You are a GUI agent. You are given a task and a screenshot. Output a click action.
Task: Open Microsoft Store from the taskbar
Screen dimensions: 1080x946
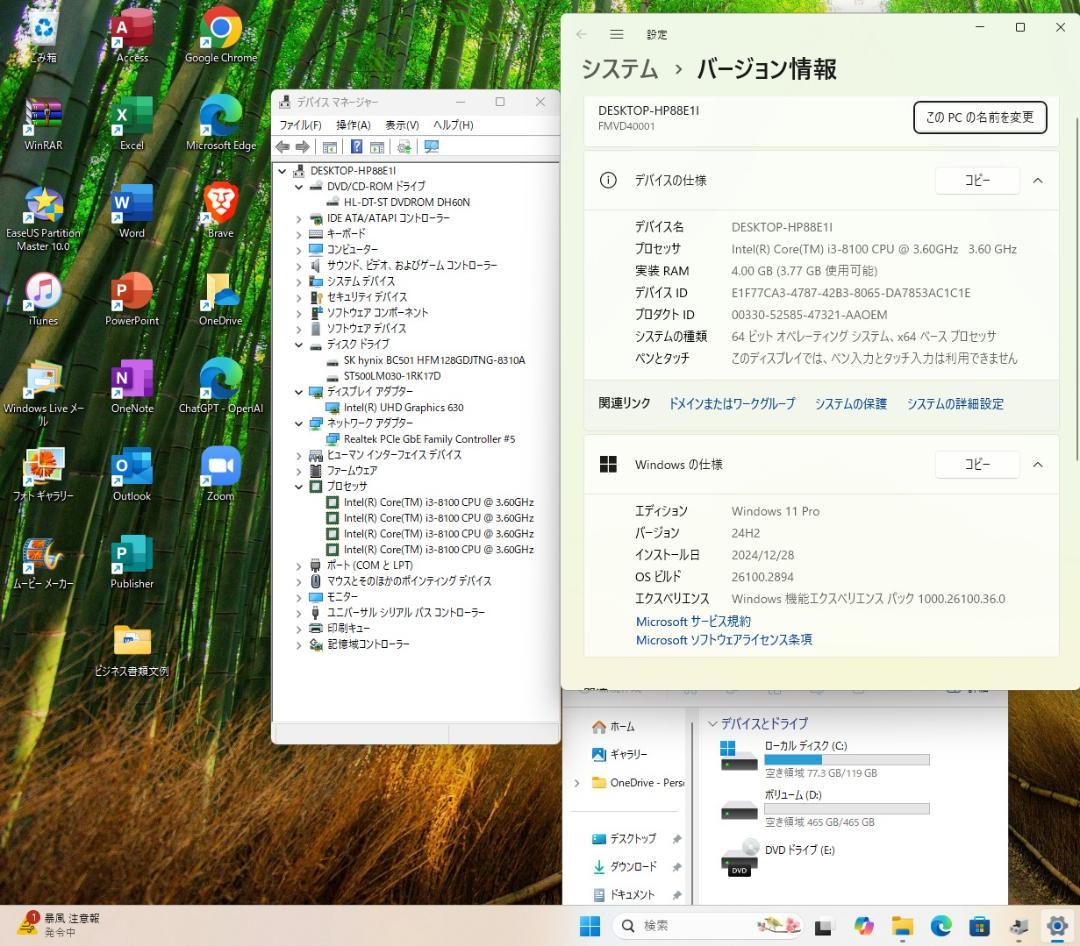(979, 926)
